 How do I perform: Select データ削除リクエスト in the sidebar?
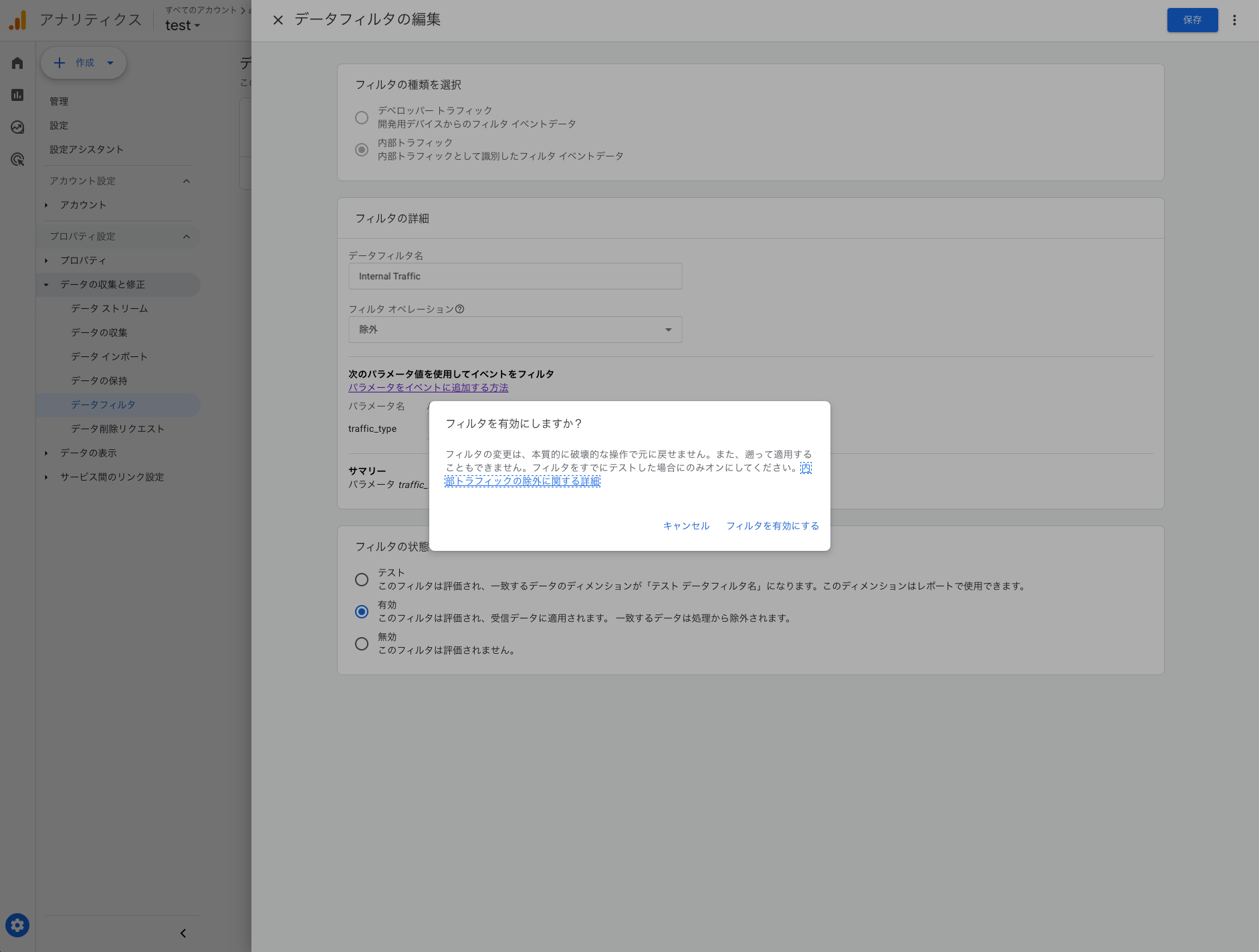click(x=116, y=429)
